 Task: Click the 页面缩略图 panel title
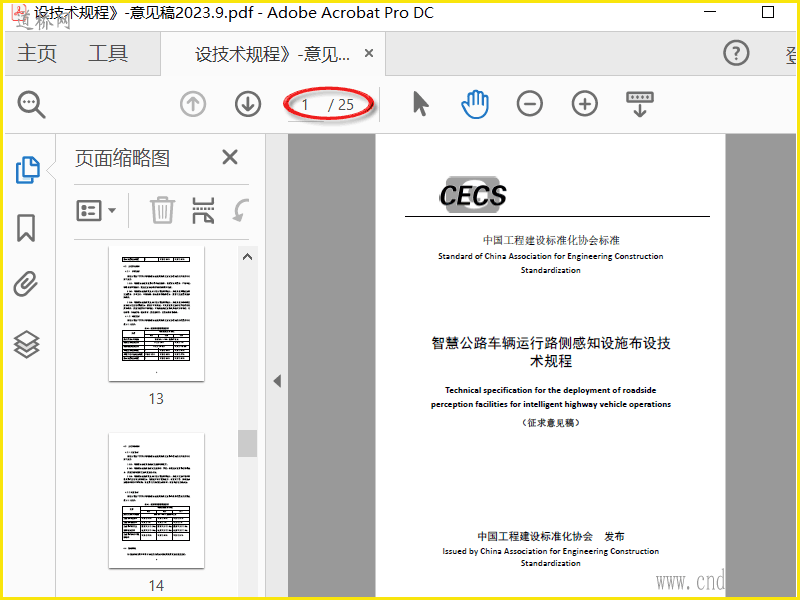pos(122,158)
